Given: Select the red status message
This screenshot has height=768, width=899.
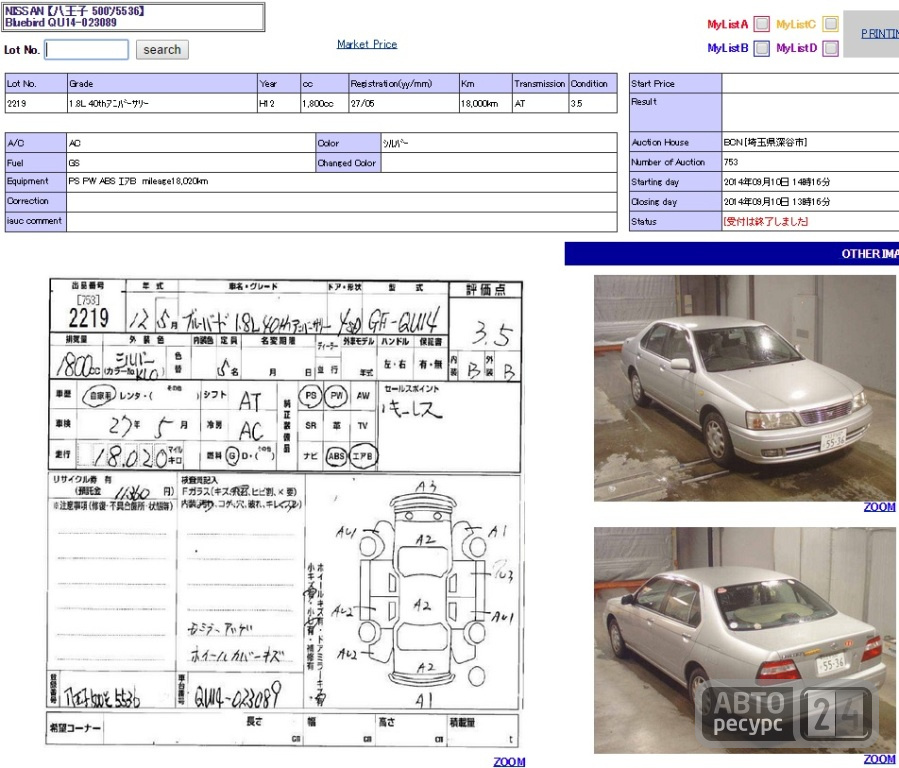Looking at the screenshot, I should pyautogui.click(x=765, y=221).
